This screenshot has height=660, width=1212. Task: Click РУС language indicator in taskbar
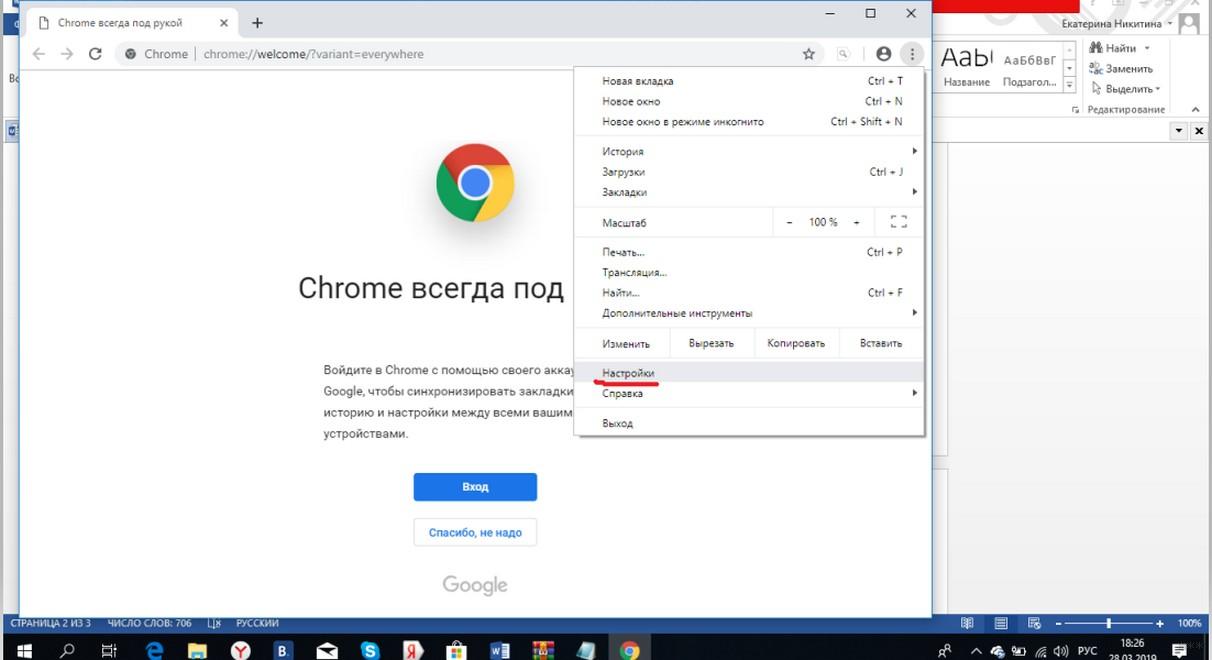(1090, 651)
